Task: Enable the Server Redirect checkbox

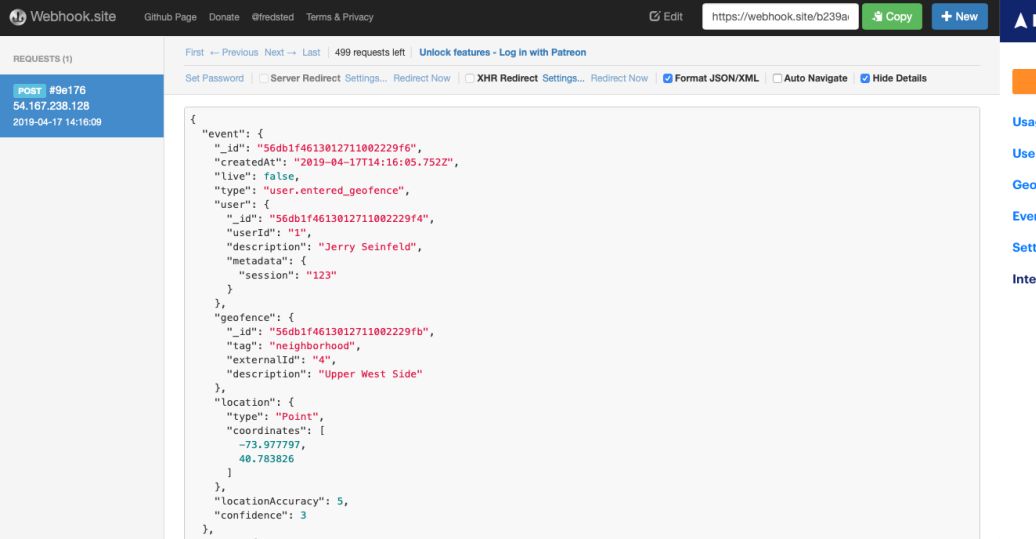Action: pyautogui.click(x=264, y=78)
